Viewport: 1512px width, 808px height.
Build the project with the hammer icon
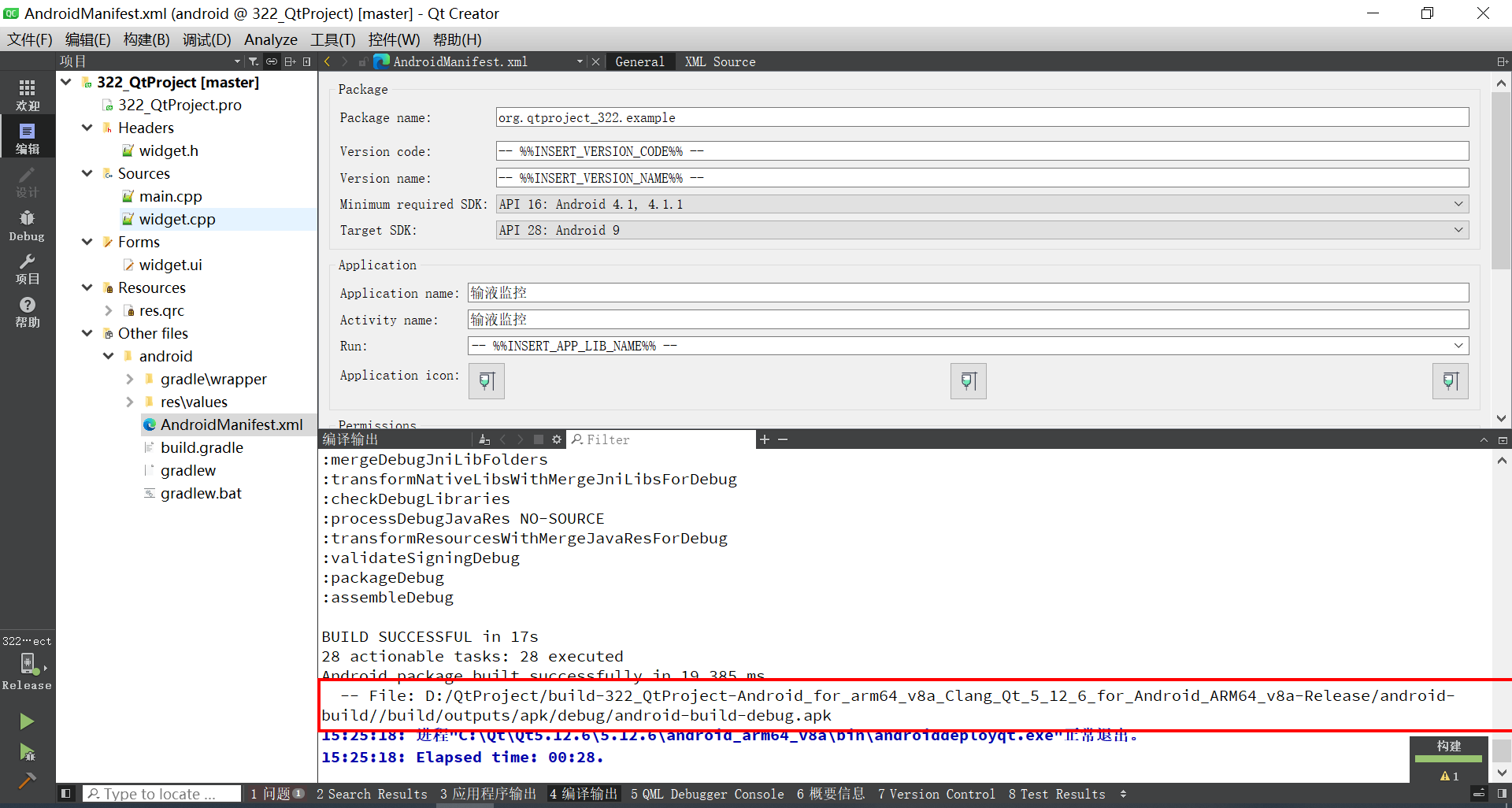point(27,780)
